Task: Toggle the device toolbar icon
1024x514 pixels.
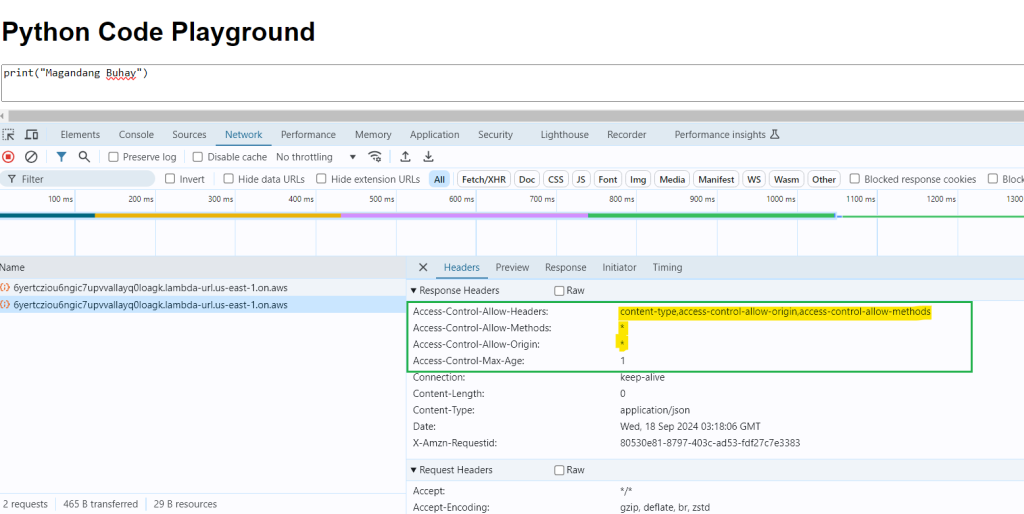Action: 31,135
